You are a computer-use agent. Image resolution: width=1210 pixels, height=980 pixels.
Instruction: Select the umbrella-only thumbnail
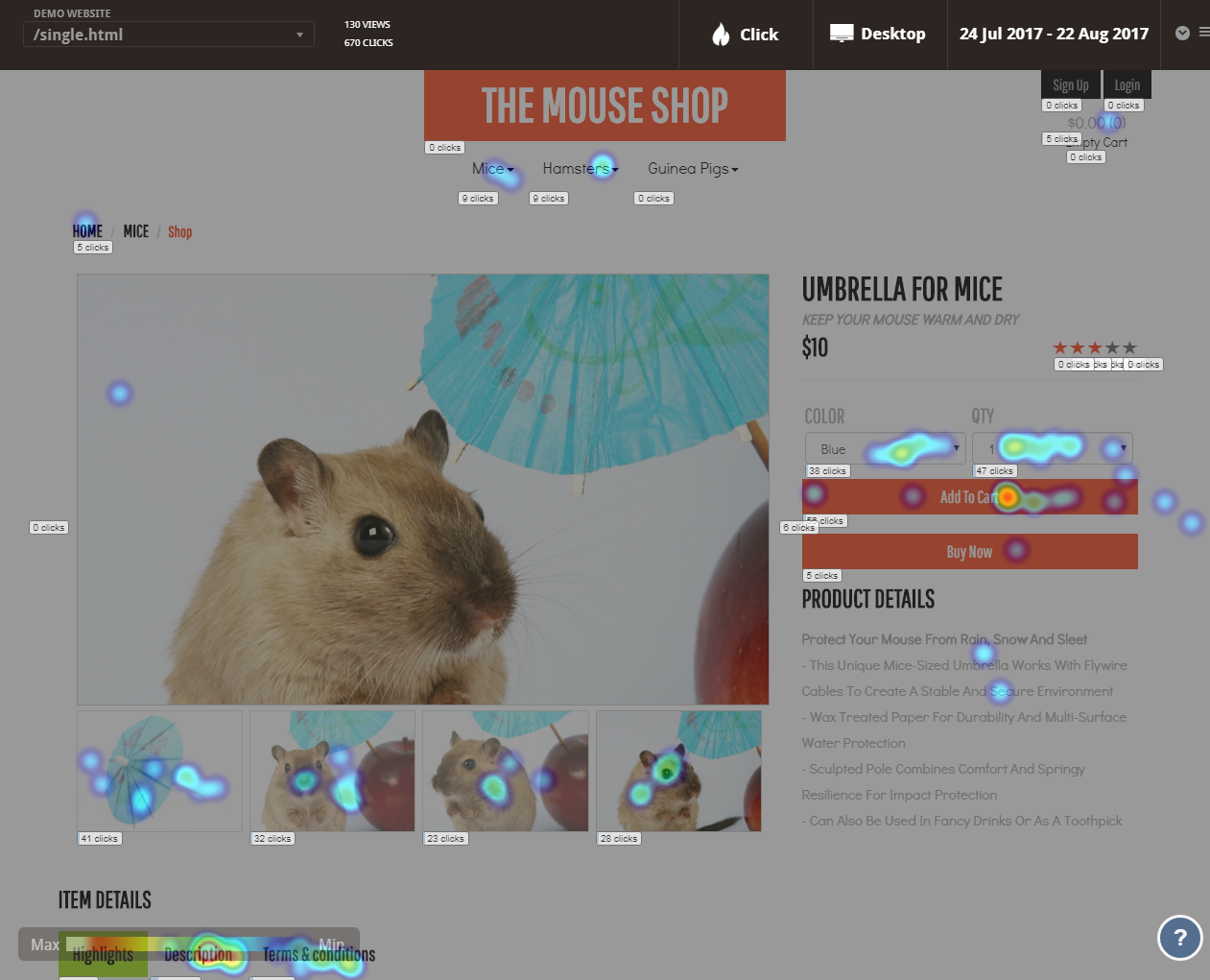pyautogui.click(x=159, y=771)
